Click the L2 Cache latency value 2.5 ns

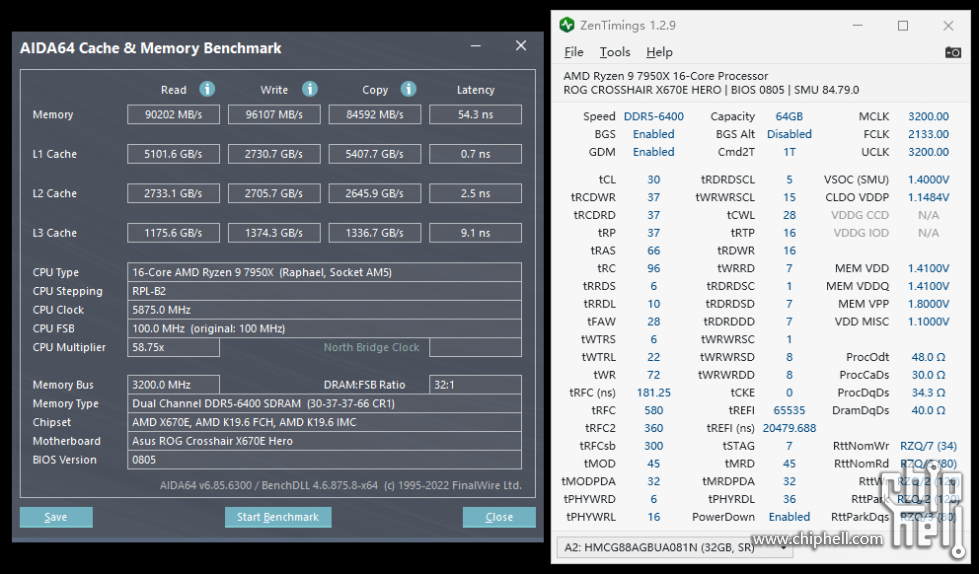pyautogui.click(x=476, y=193)
